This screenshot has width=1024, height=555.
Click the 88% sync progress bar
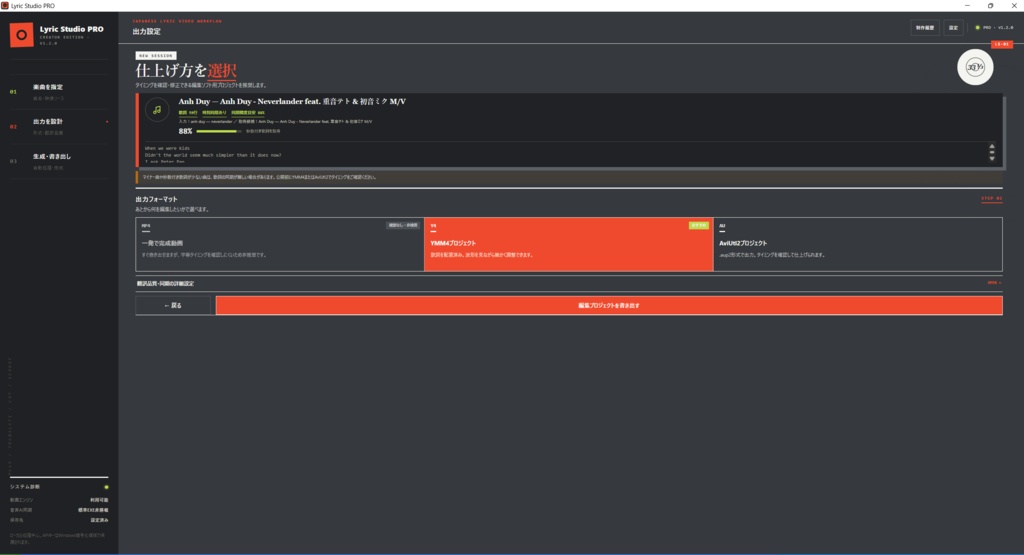pyautogui.click(x=219, y=131)
